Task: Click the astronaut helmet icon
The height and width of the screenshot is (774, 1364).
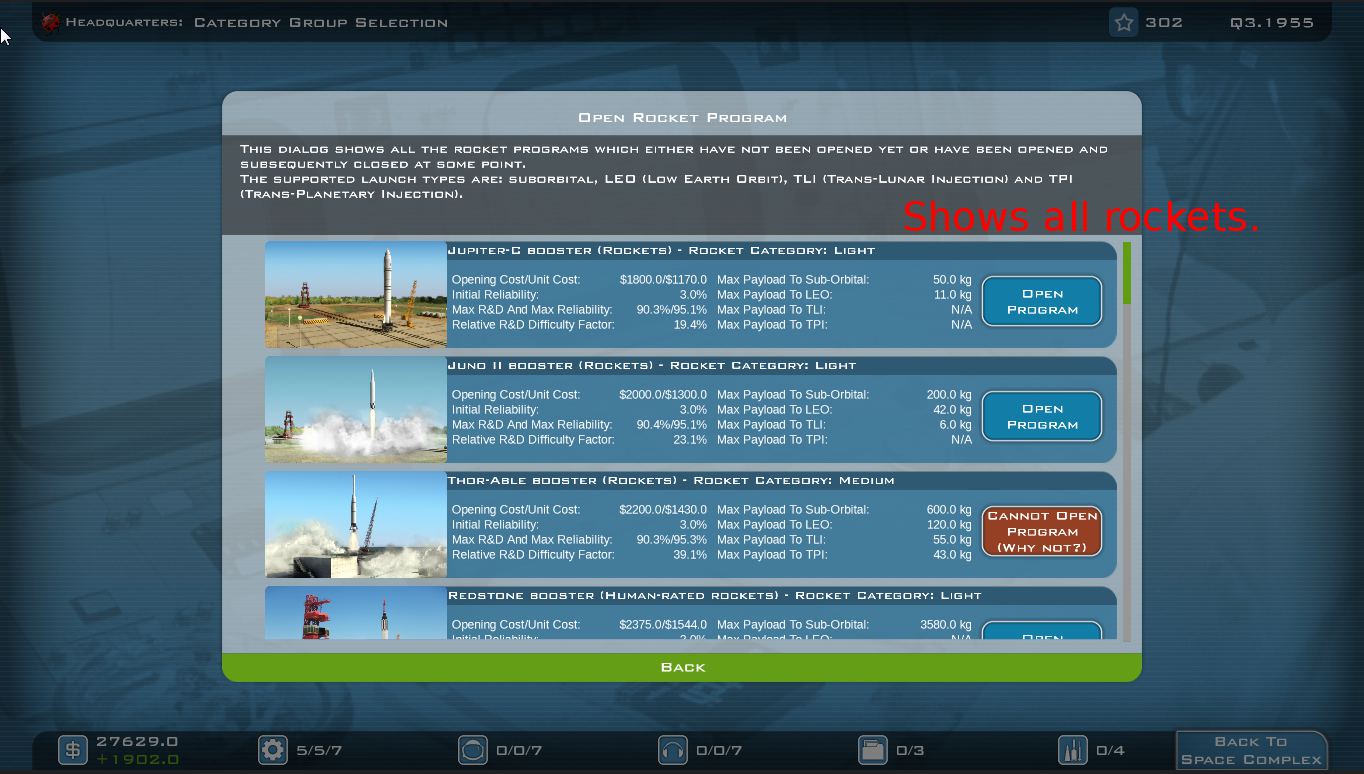Action: 473,750
